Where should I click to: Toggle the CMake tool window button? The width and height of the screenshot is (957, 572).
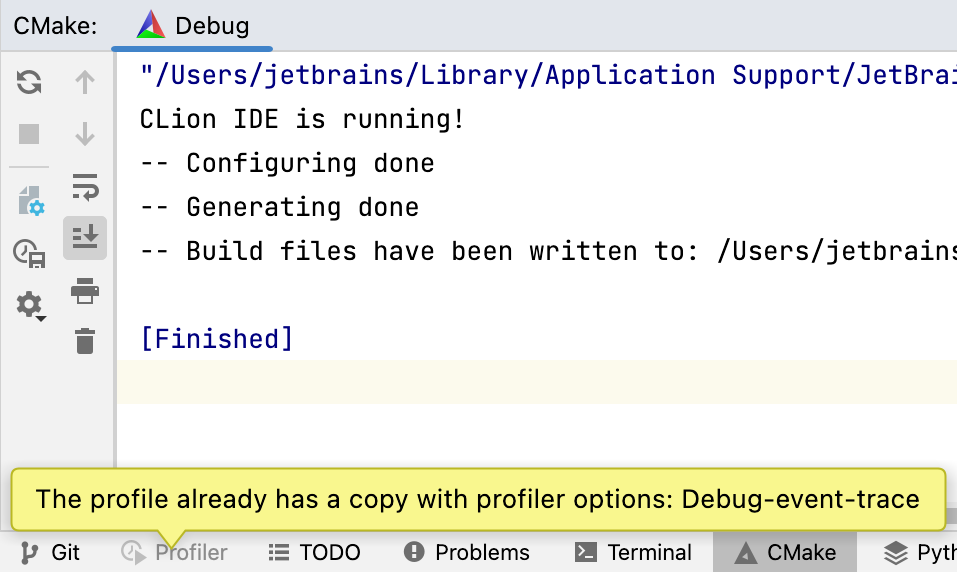(x=785, y=552)
